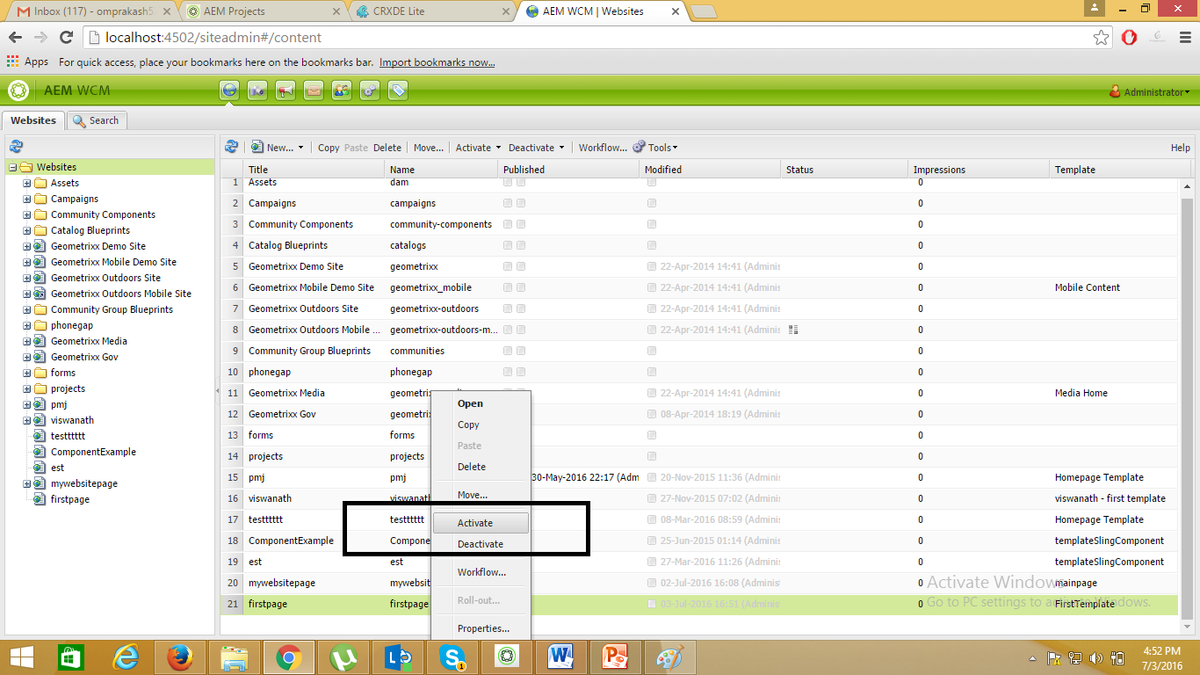Image resolution: width=1200 pixels, height=675 pixels.
Task: Open Inbox envelope icon in AEM header
Action: [314, 91]
